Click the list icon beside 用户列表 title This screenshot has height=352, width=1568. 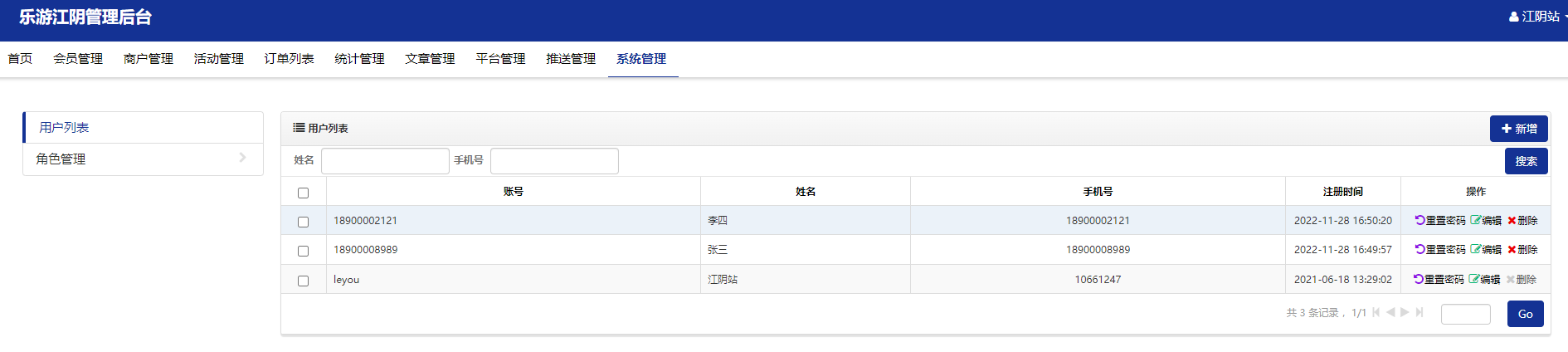click(299, 128)
